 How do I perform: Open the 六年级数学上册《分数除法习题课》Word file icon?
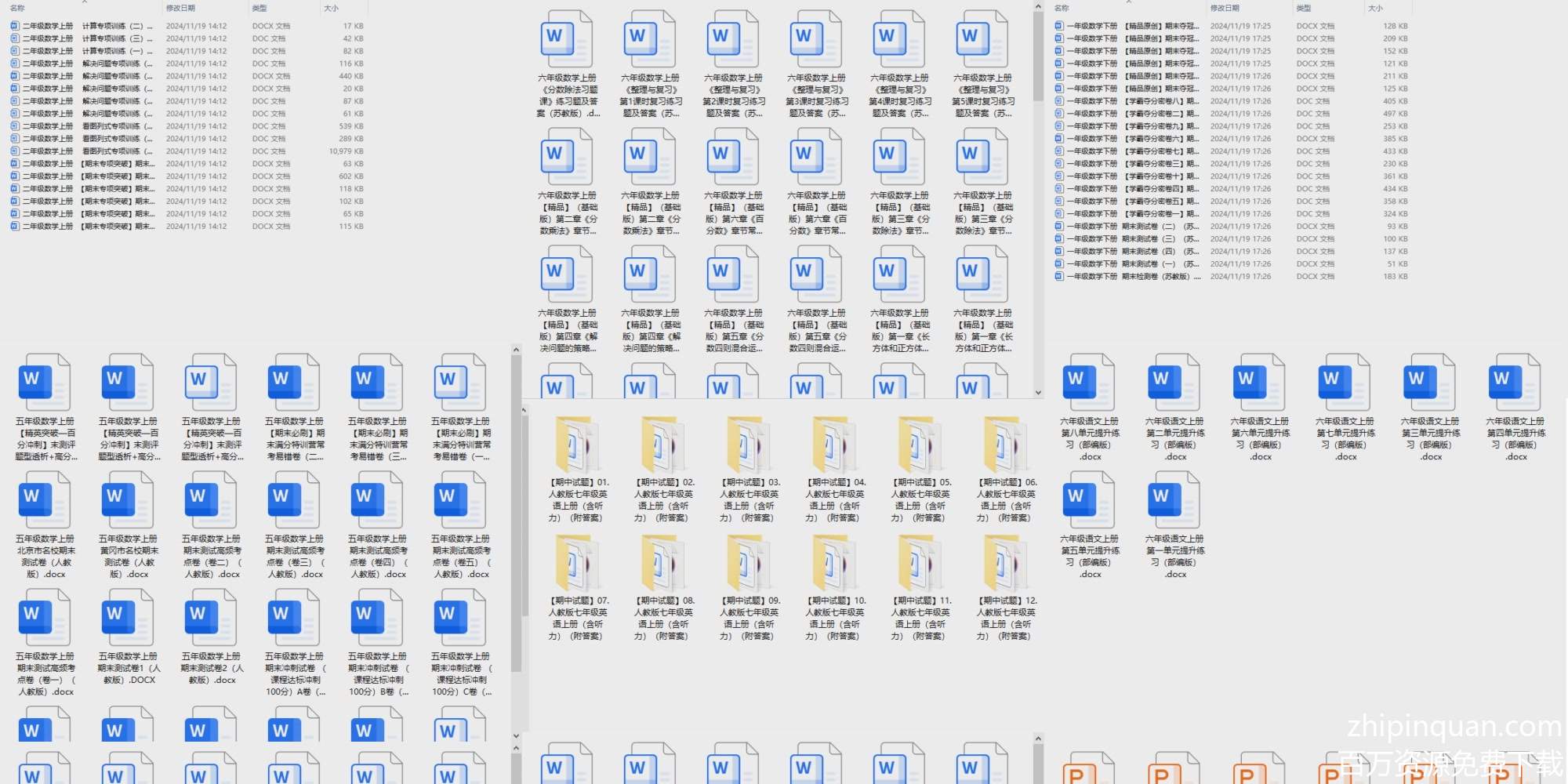(566, 39)
